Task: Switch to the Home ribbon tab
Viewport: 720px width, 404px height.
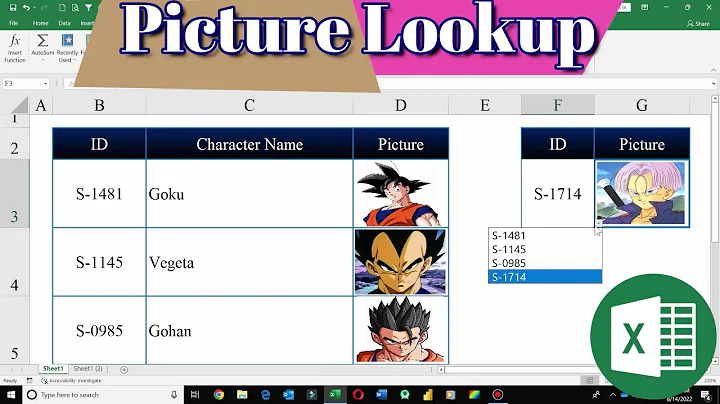Action: click(40, 23)
